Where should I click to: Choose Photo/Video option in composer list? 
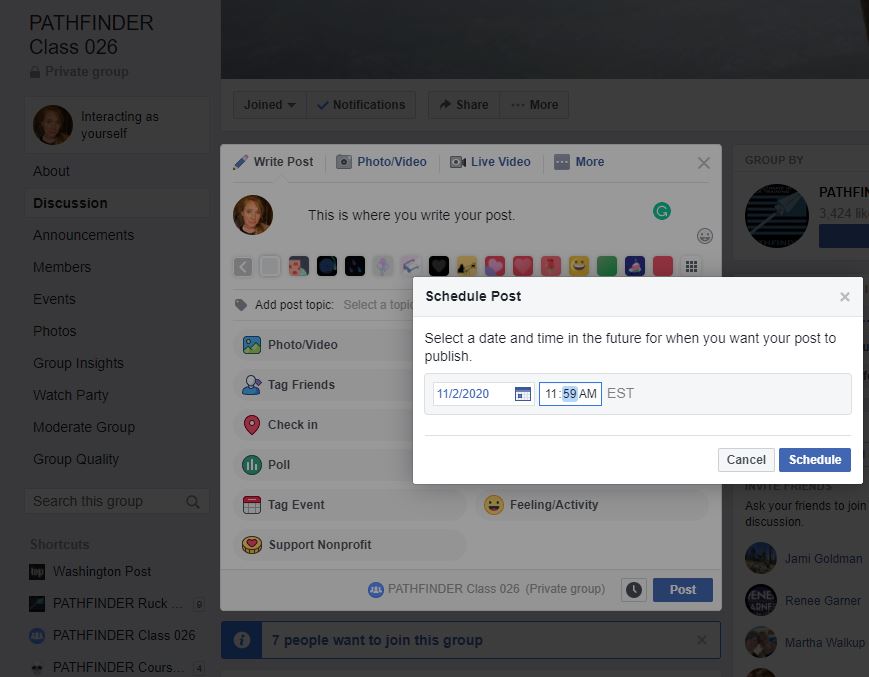click(x=323, y=345)
